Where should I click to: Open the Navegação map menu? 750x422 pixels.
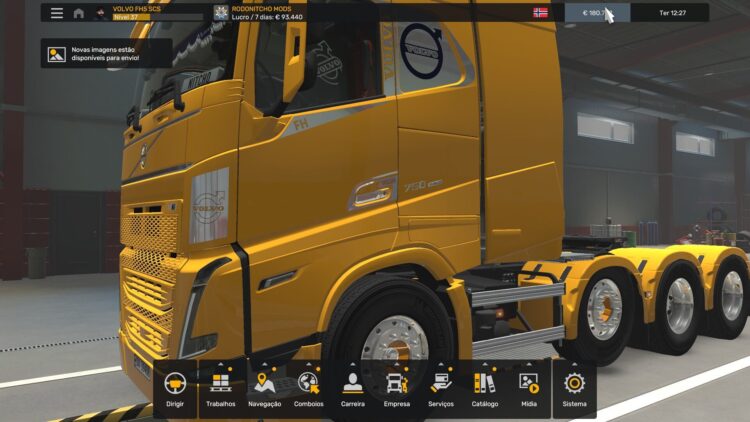coord(265,388)
